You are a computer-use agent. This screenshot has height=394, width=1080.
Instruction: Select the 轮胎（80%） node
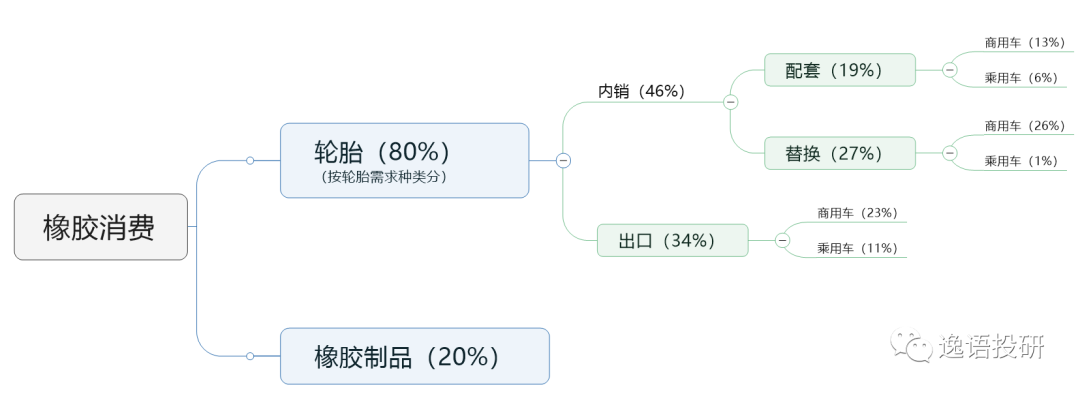point(404,160)
